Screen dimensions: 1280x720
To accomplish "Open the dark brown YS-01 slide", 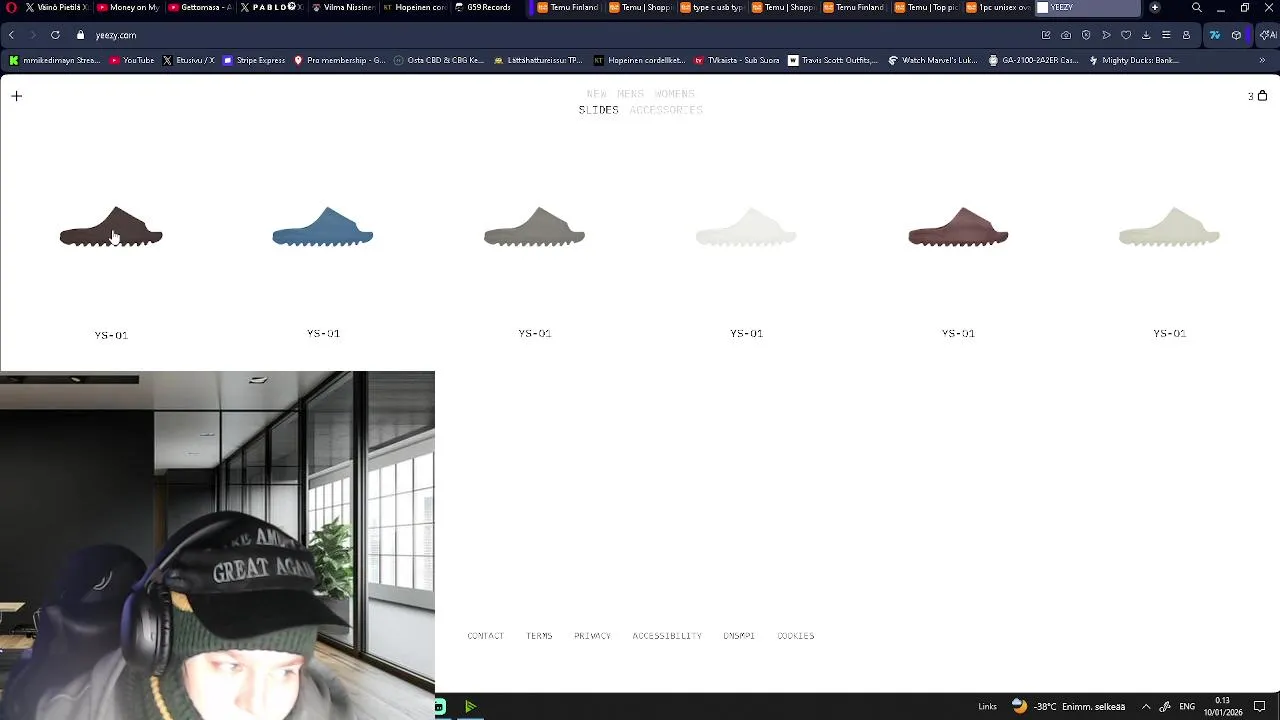I will point(111,227).
